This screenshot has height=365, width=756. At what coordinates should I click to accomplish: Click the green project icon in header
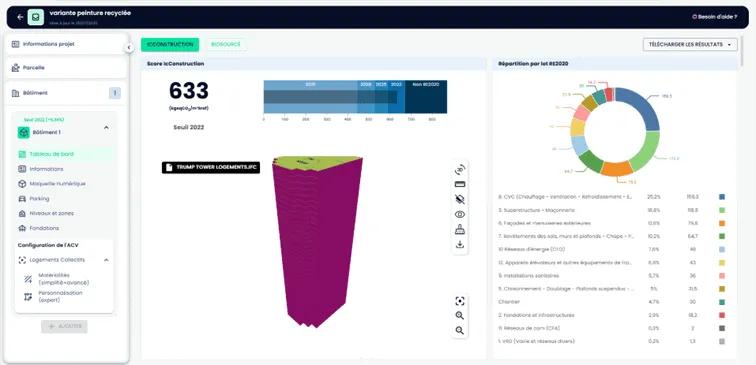pos(35,17)
